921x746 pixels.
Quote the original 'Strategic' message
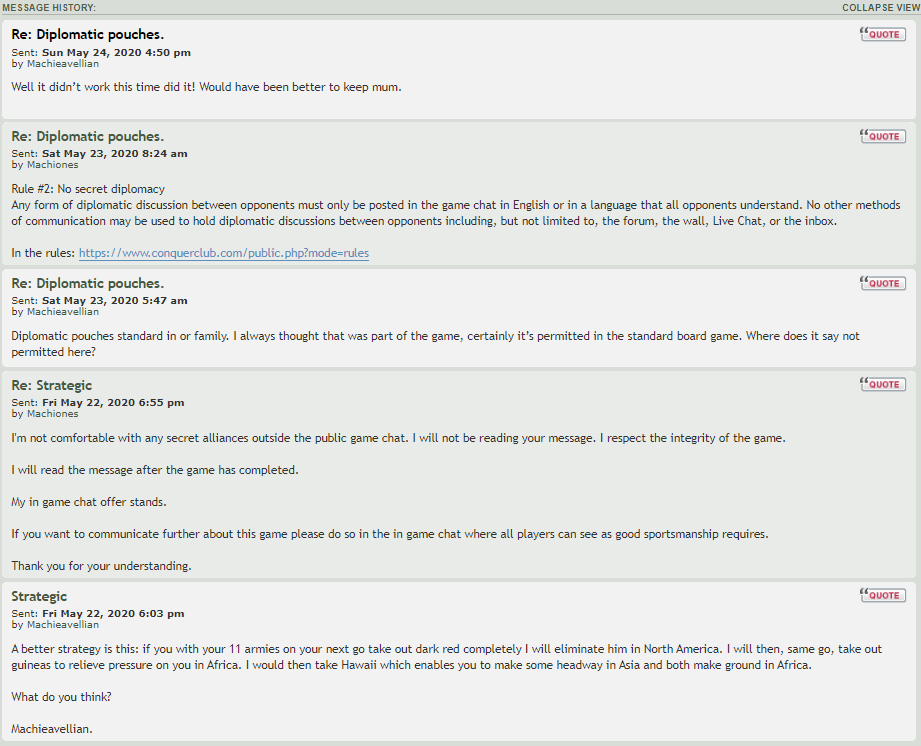(882, 595)
